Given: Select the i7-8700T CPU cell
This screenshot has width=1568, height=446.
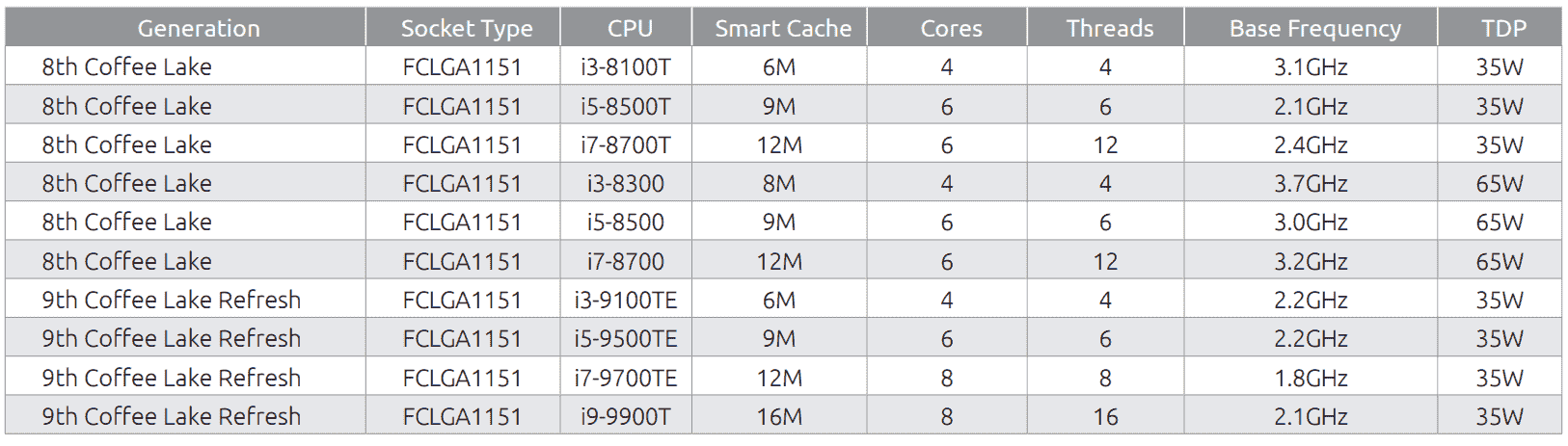Looking at the screenshot, I should 626,144.
